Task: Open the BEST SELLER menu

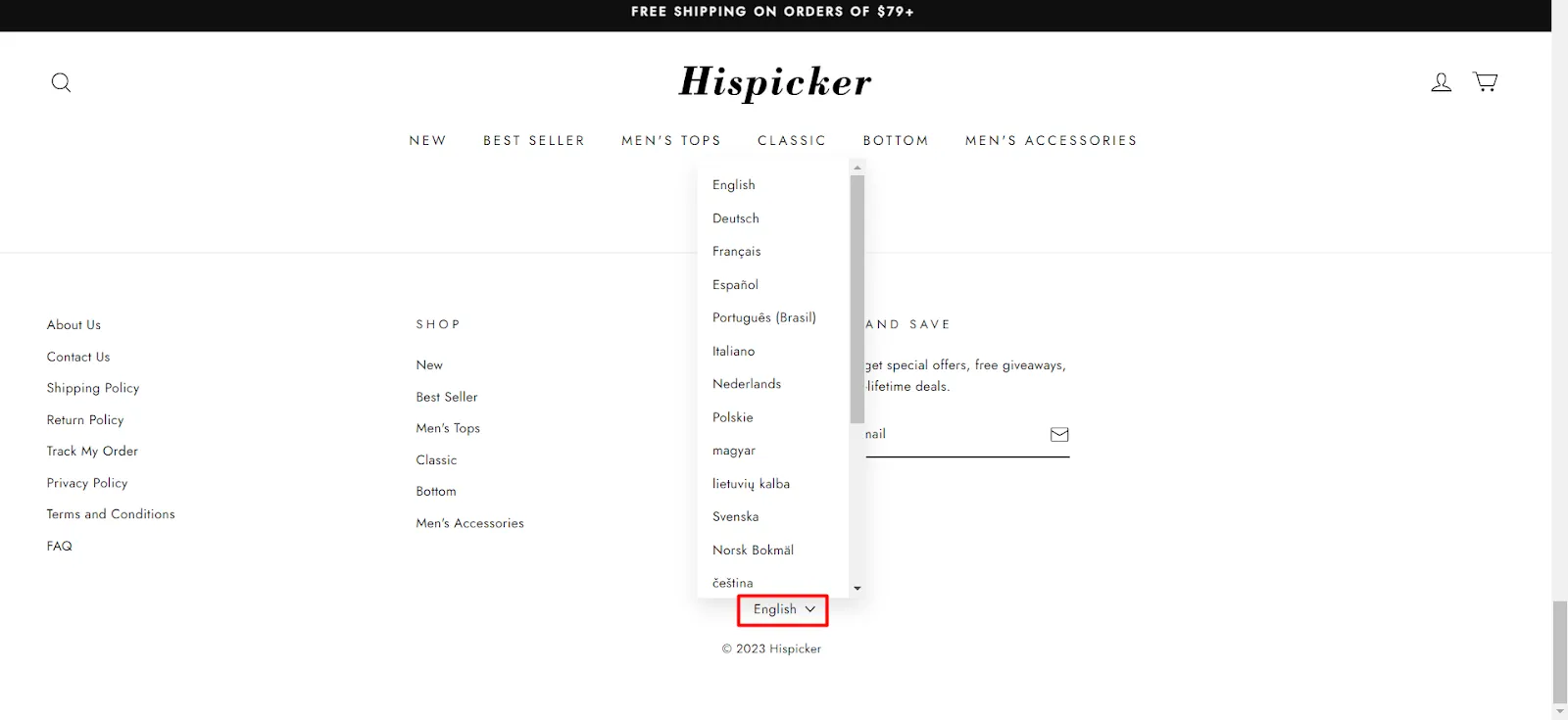Action: pyautogui.click(x=534, y=140)
